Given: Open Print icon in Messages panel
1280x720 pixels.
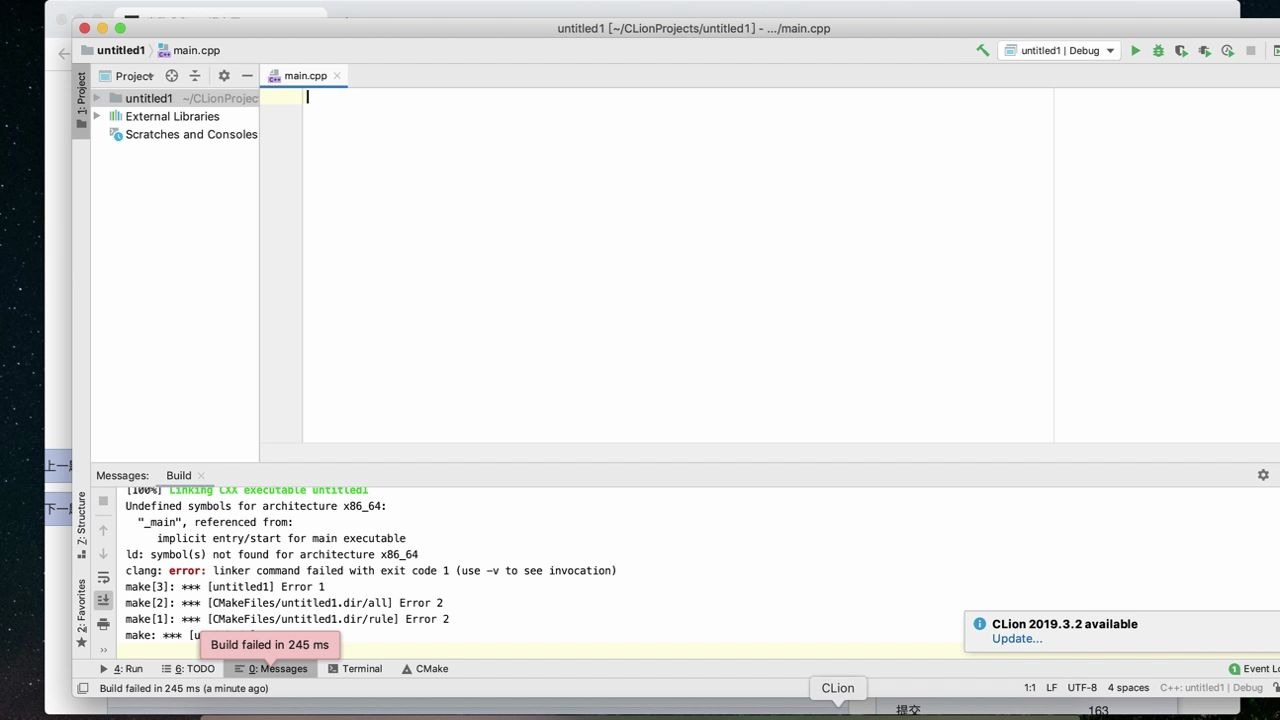Looking at the screenshot, I should pyautogui.click(x=103, y=623).
